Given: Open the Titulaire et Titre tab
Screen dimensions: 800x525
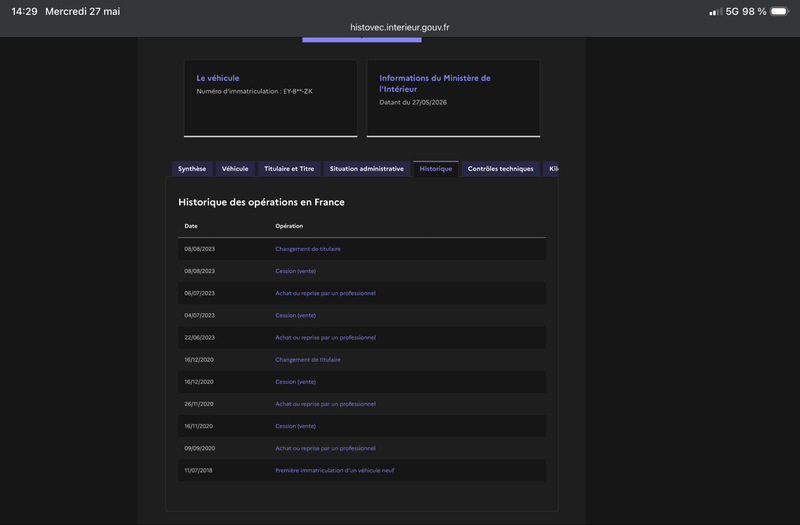Looking at the screenshot, I should 289,169.
